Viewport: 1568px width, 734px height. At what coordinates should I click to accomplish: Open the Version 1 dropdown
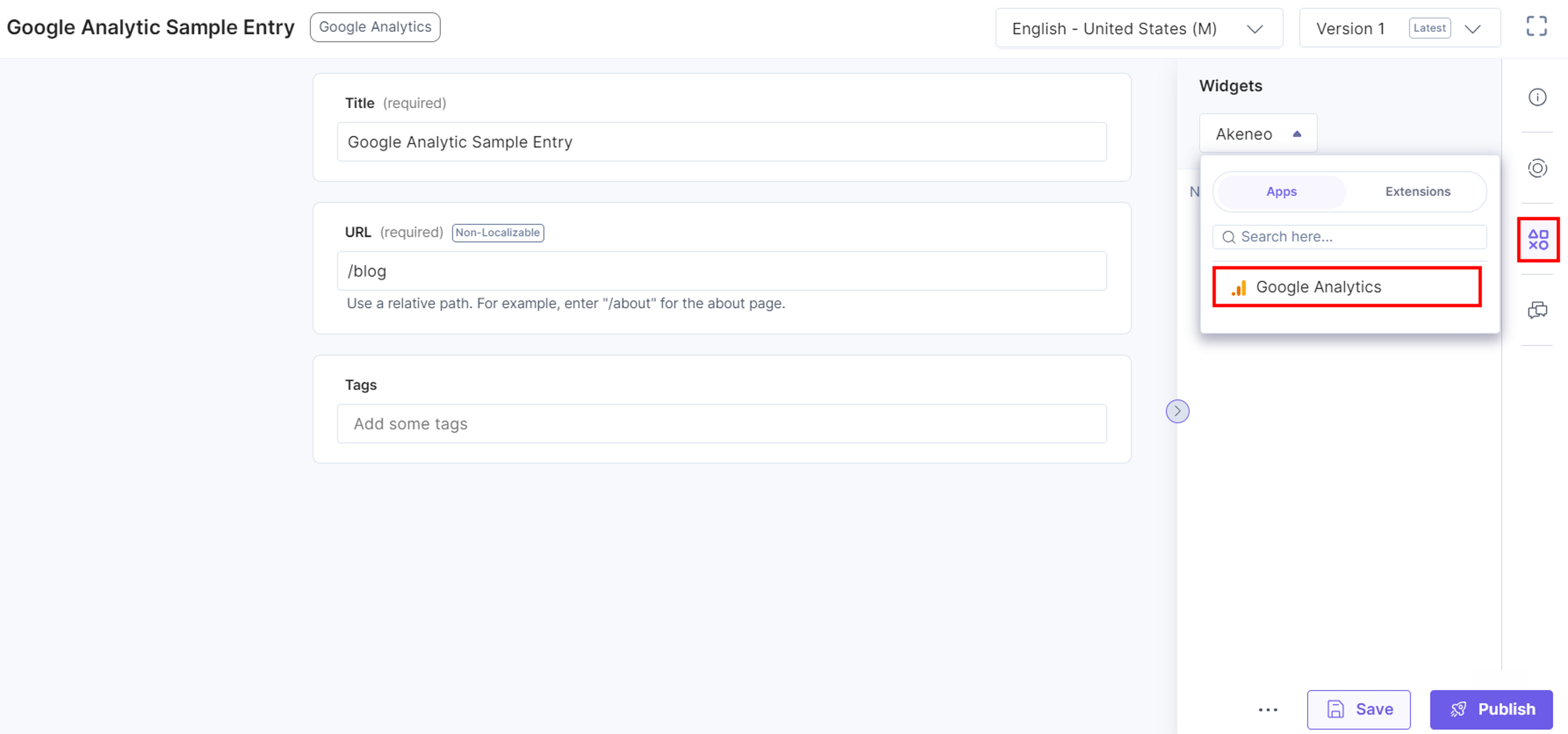click(1399, 28)
